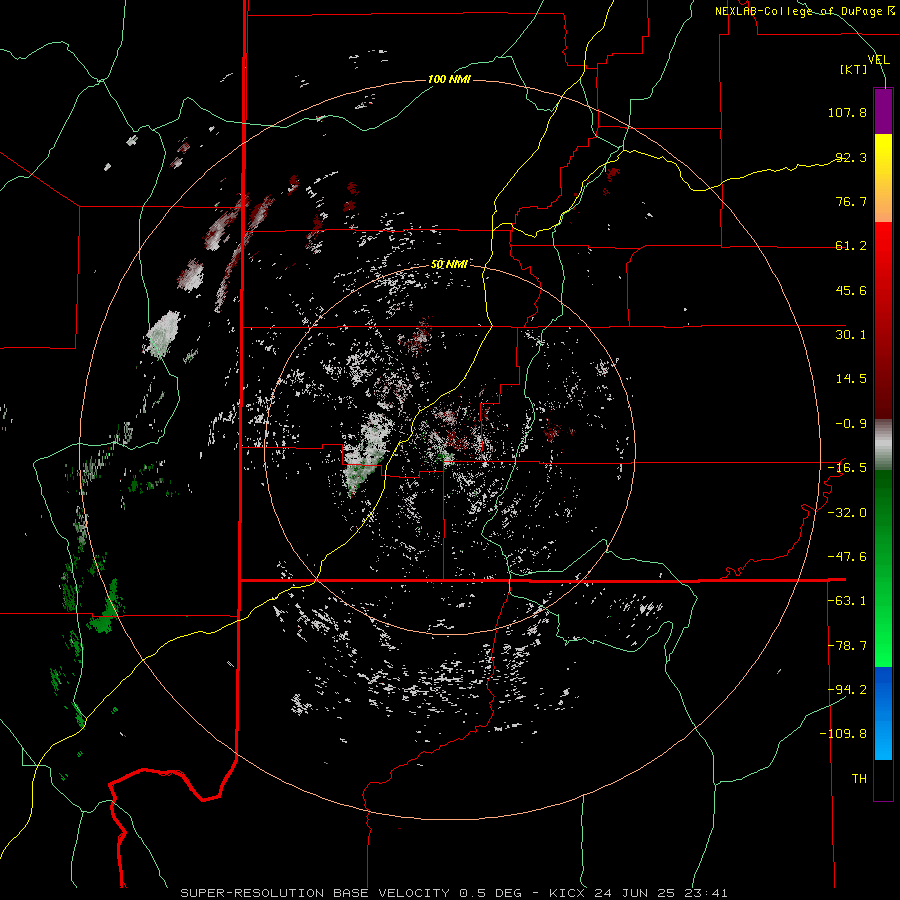Select the 76.7 velocity scale value
Viewport: 900px width, 900px height.
851,201
